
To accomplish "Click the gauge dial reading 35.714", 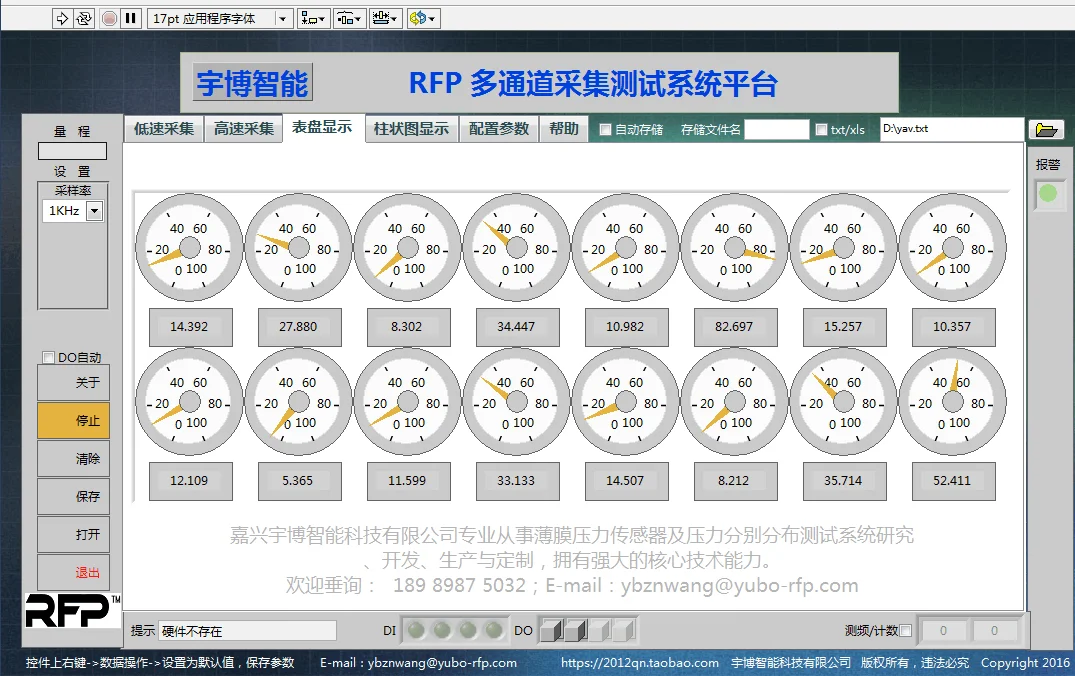I will coord(843,402).
